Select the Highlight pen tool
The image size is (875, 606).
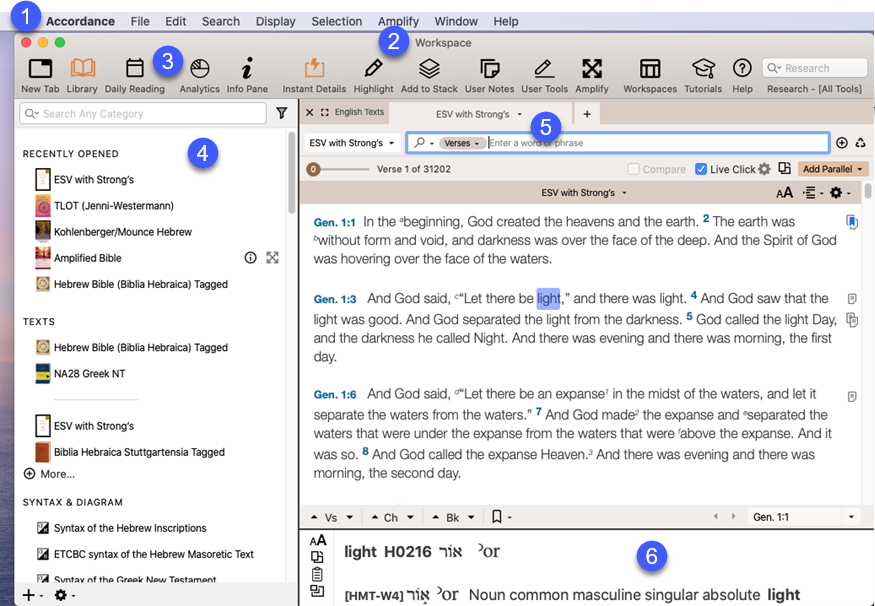click(373, 69)
